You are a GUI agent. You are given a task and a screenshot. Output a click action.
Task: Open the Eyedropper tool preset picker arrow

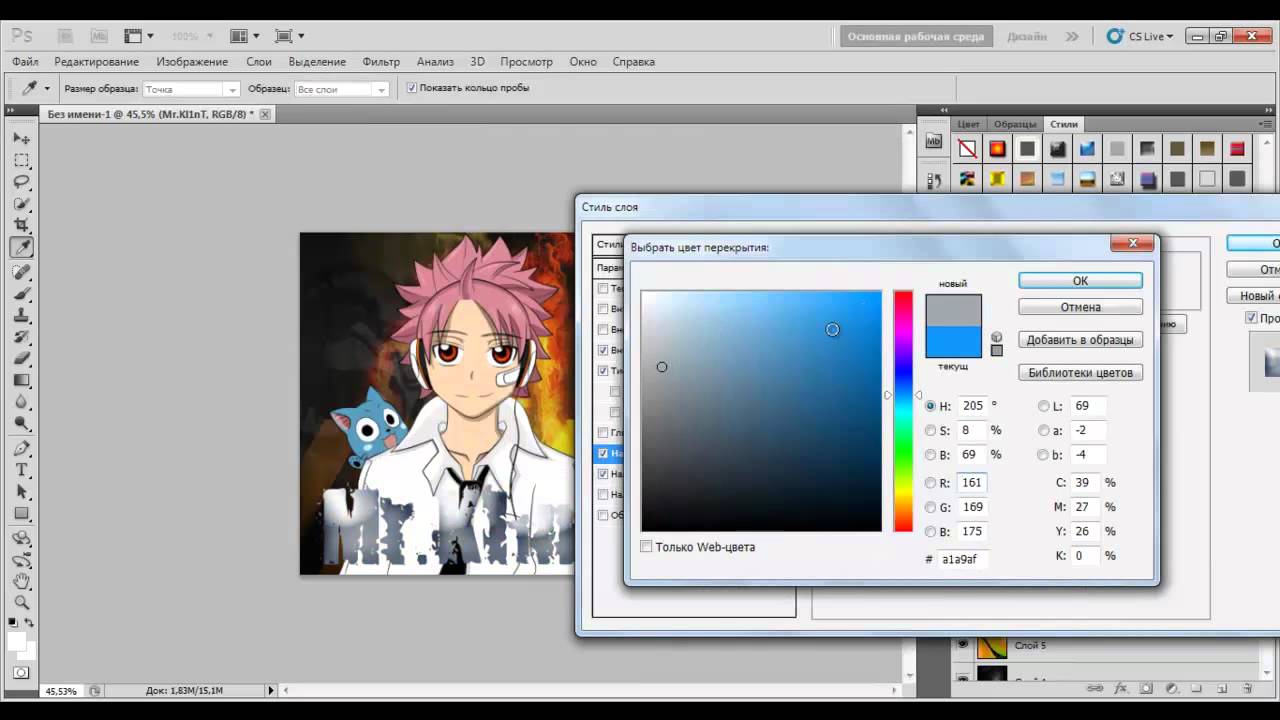pos(46,89)
